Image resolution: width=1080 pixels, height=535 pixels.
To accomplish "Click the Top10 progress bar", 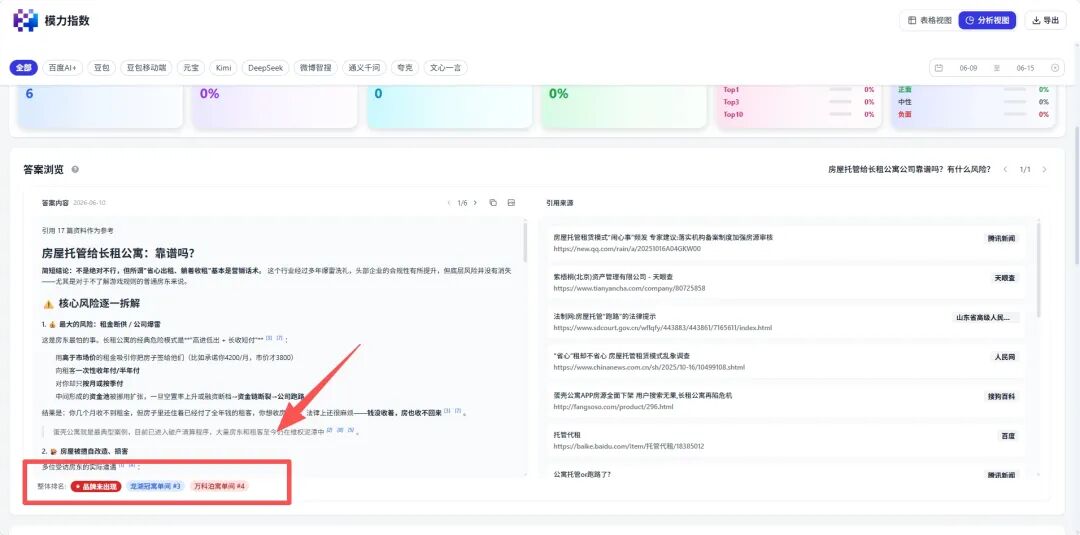I will 840,114.
